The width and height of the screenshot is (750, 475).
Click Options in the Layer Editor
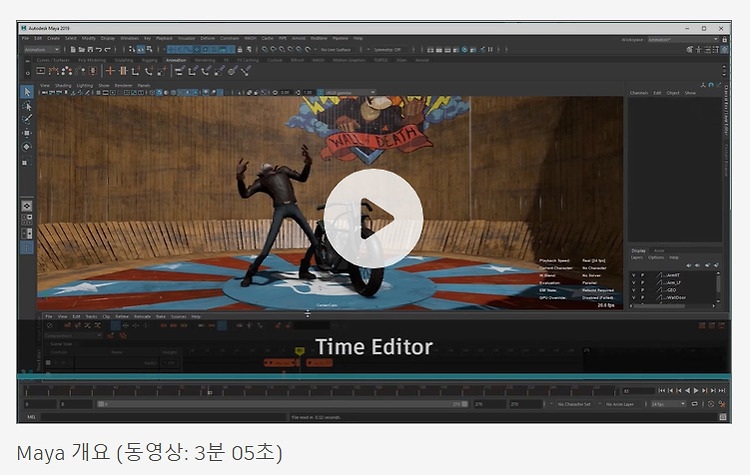tap(656, 257)
